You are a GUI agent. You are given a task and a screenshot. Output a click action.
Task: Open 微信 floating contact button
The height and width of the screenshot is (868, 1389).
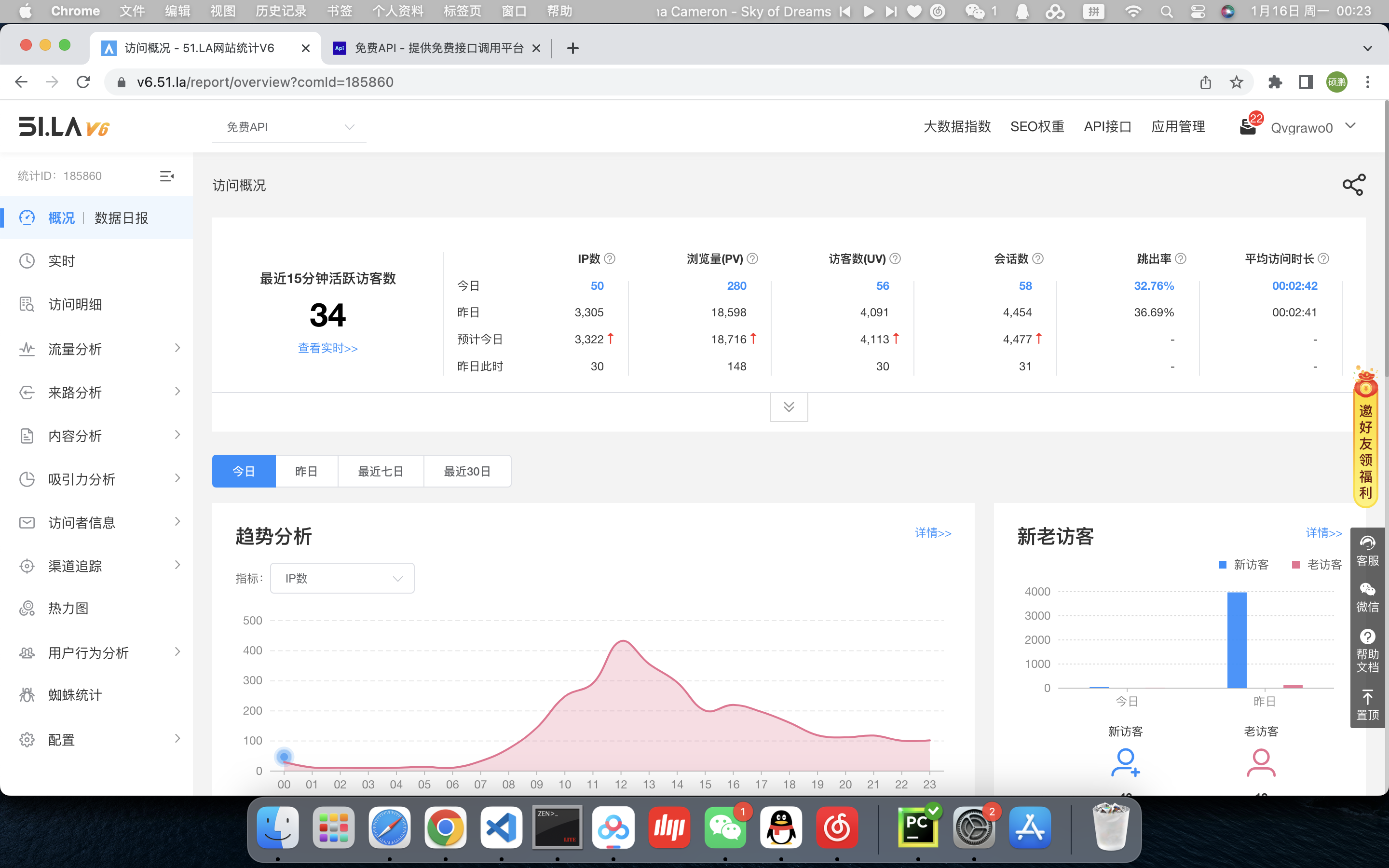1367,598
